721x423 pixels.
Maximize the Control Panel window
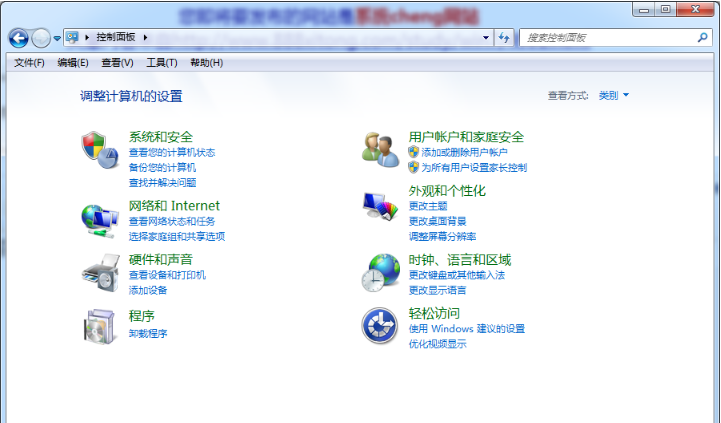click(x=665, y=10)
